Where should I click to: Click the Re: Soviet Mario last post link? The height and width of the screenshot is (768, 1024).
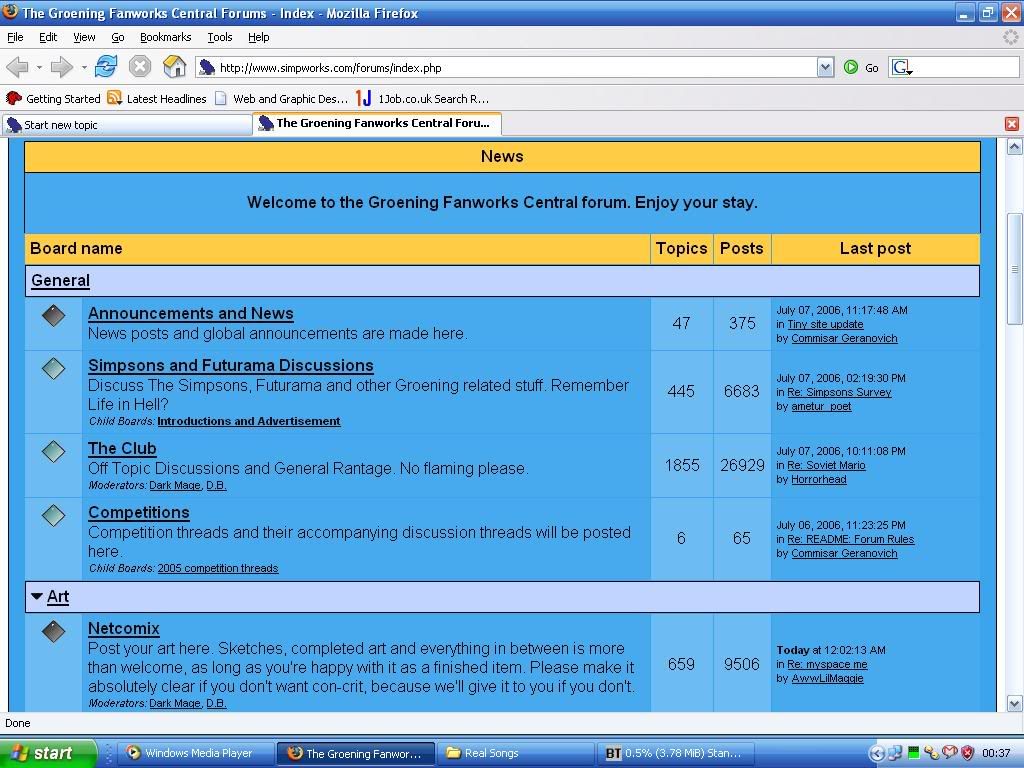pos(826,465)
